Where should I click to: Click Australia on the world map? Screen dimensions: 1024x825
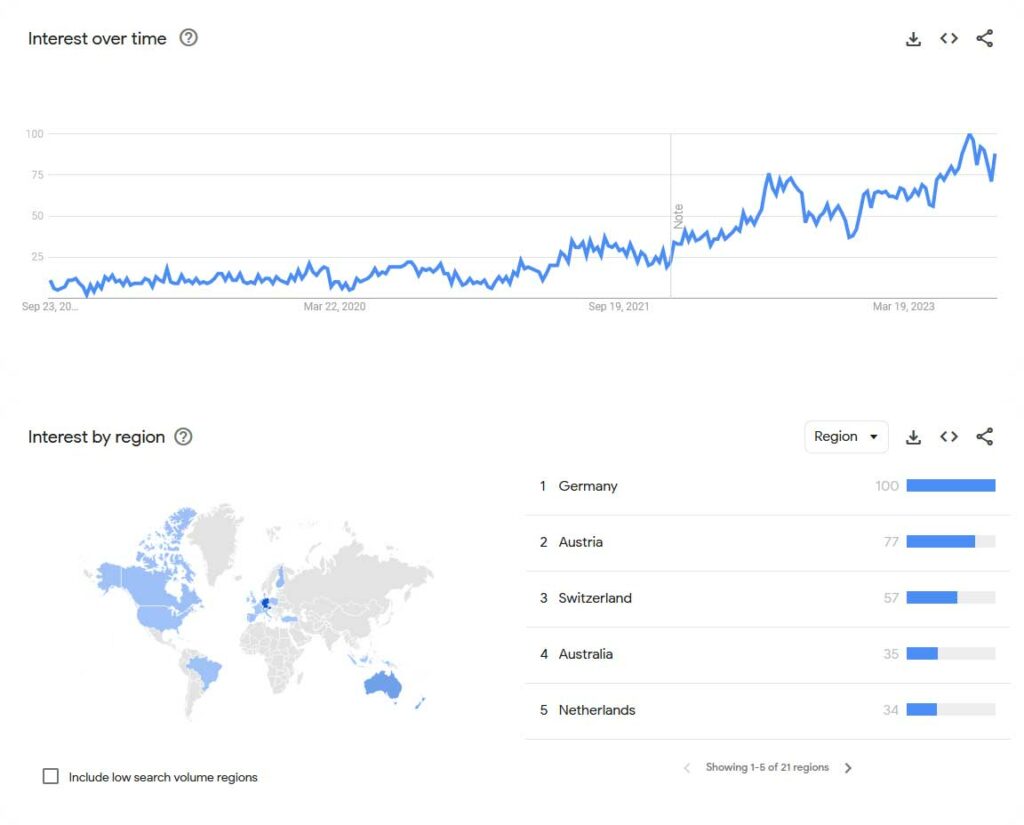(383, 685)
